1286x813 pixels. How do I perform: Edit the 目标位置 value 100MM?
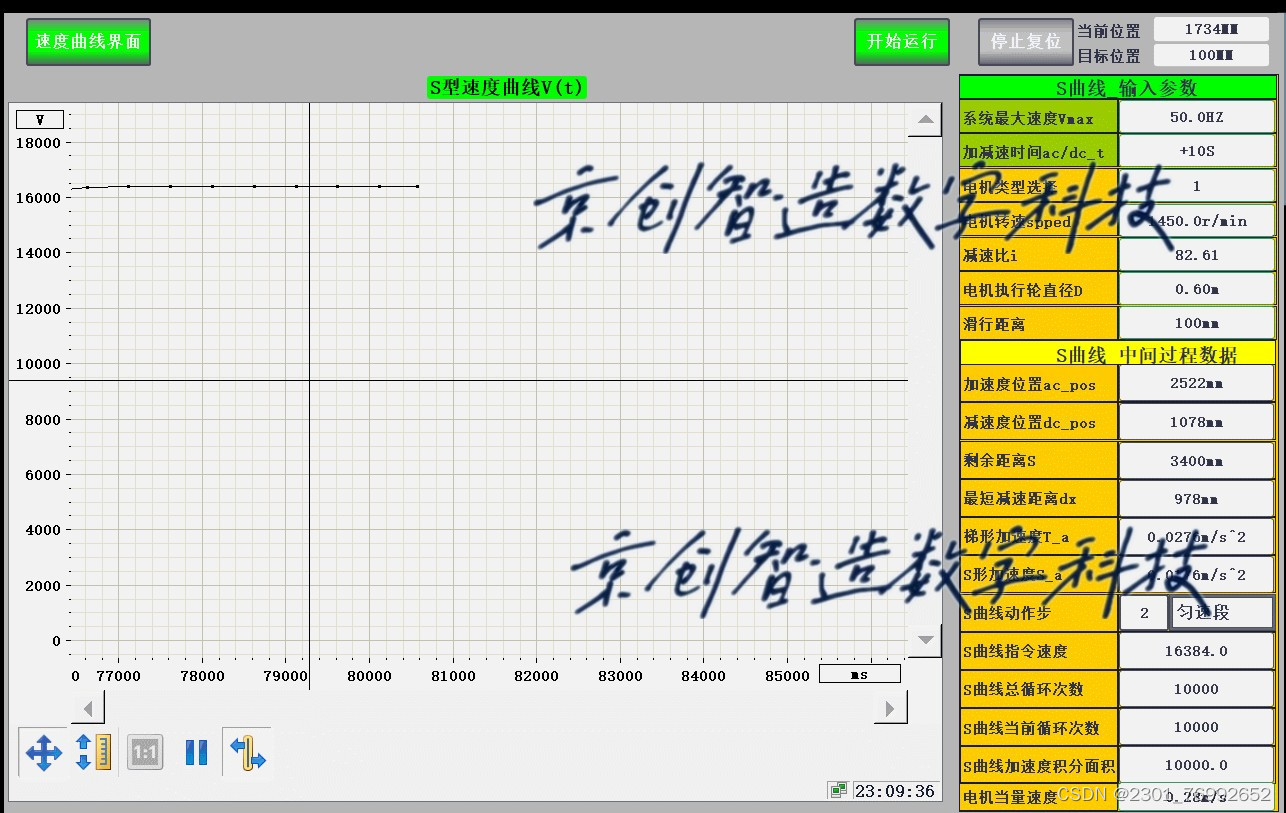pyautogui.click(x=1210, y=55)
